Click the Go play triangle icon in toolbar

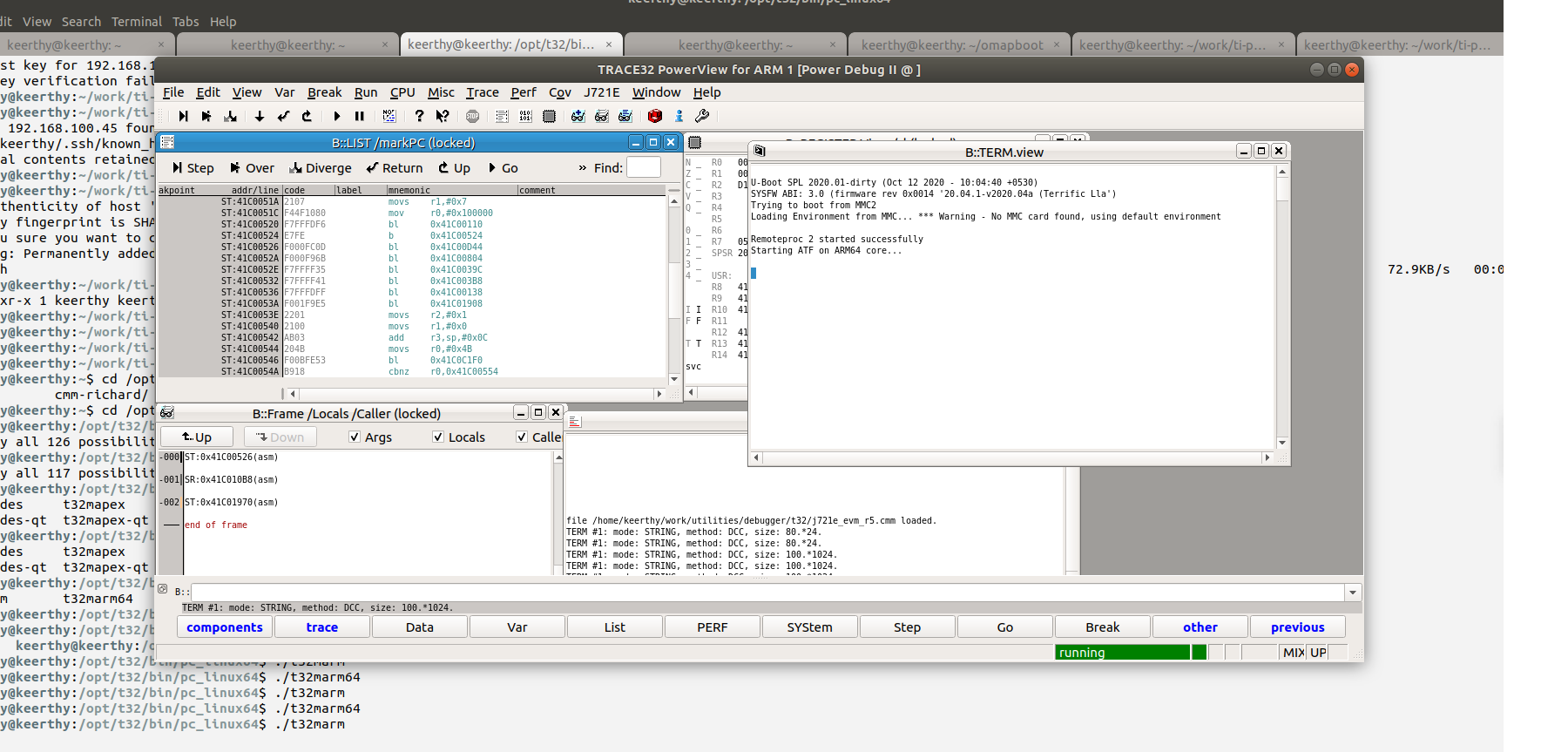tap(336, 116)
